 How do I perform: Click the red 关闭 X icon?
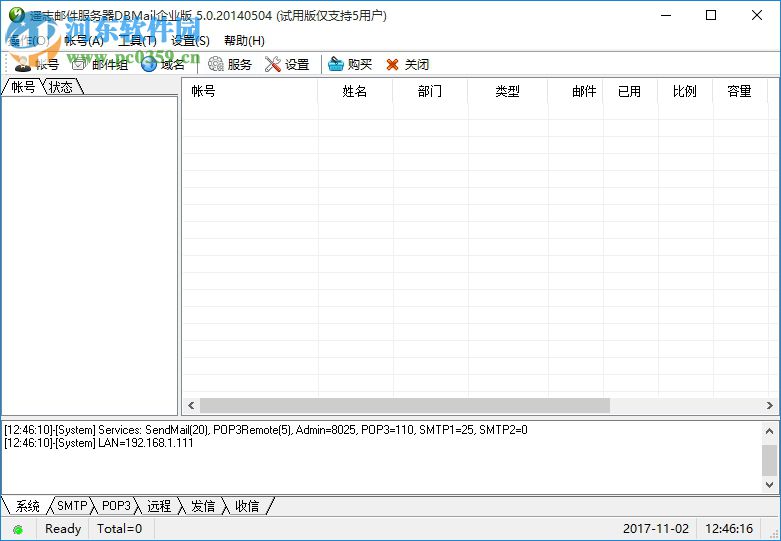pos(392,64)
